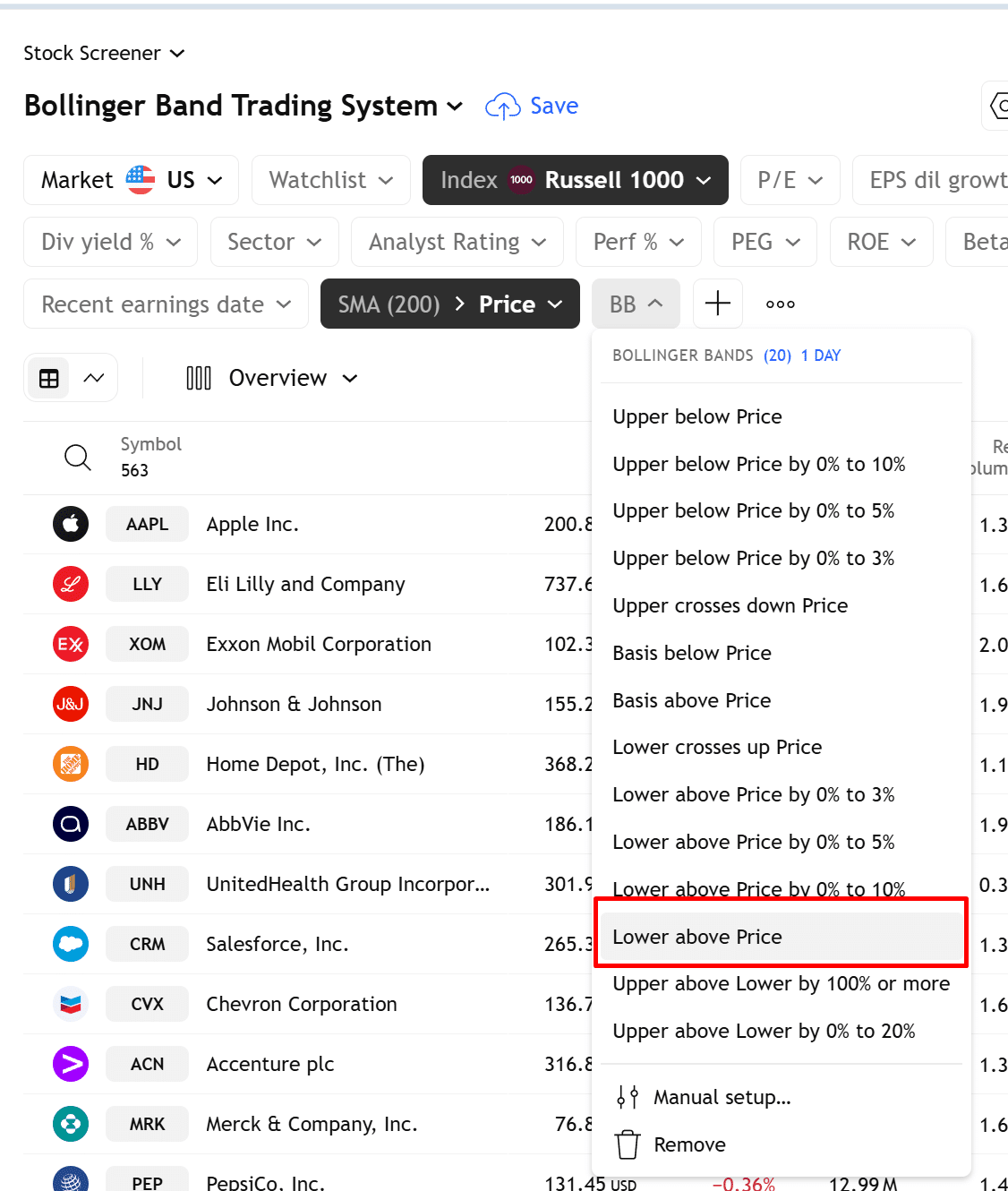The height and width of the screenshot is (1191, 1008).
Task: Click the Chevron logo icon
Action: [x=71, y=1004]
